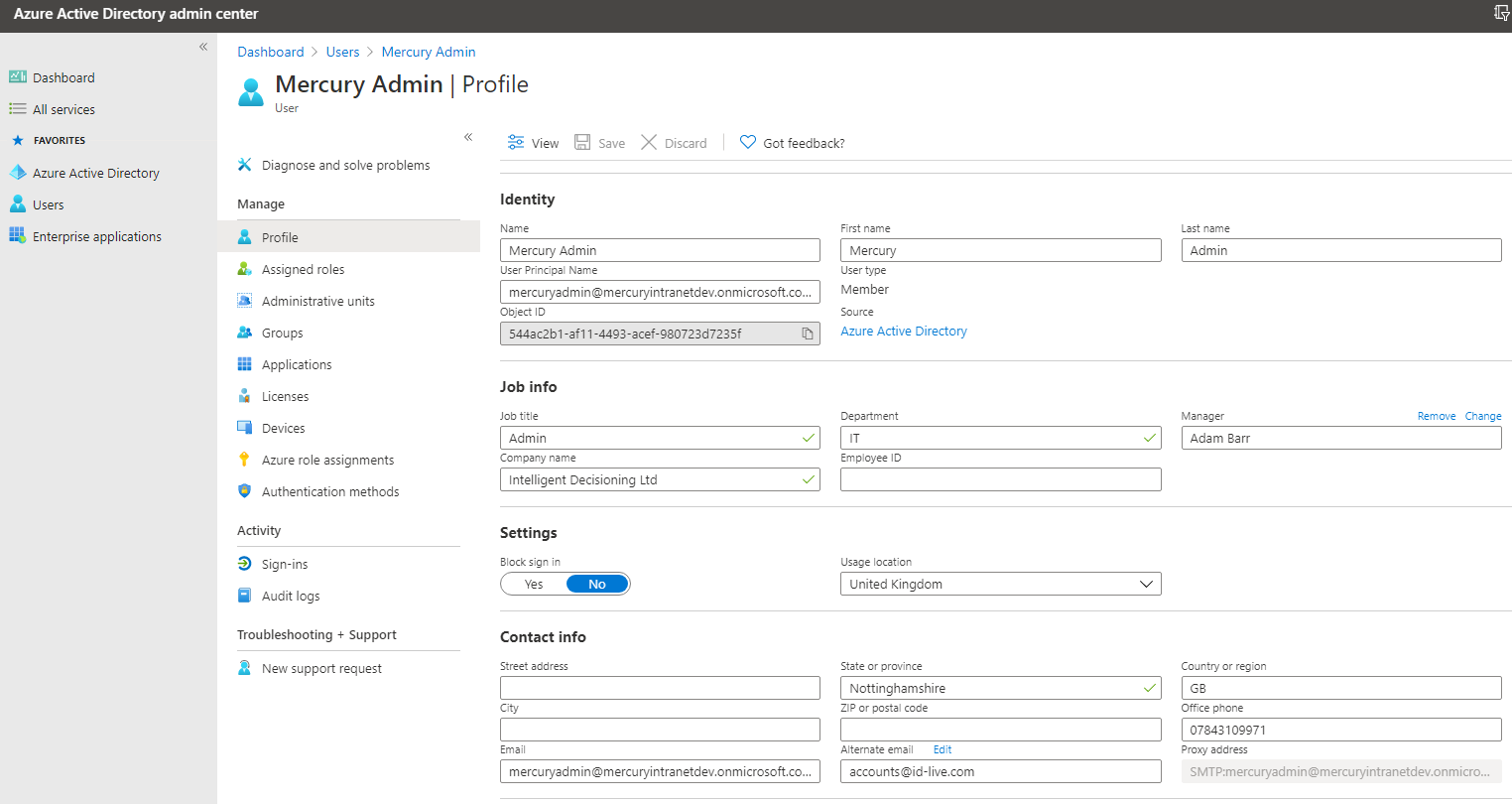Click the Discard X icon in toolbar

pyautogui.click(x=649, y=142)
